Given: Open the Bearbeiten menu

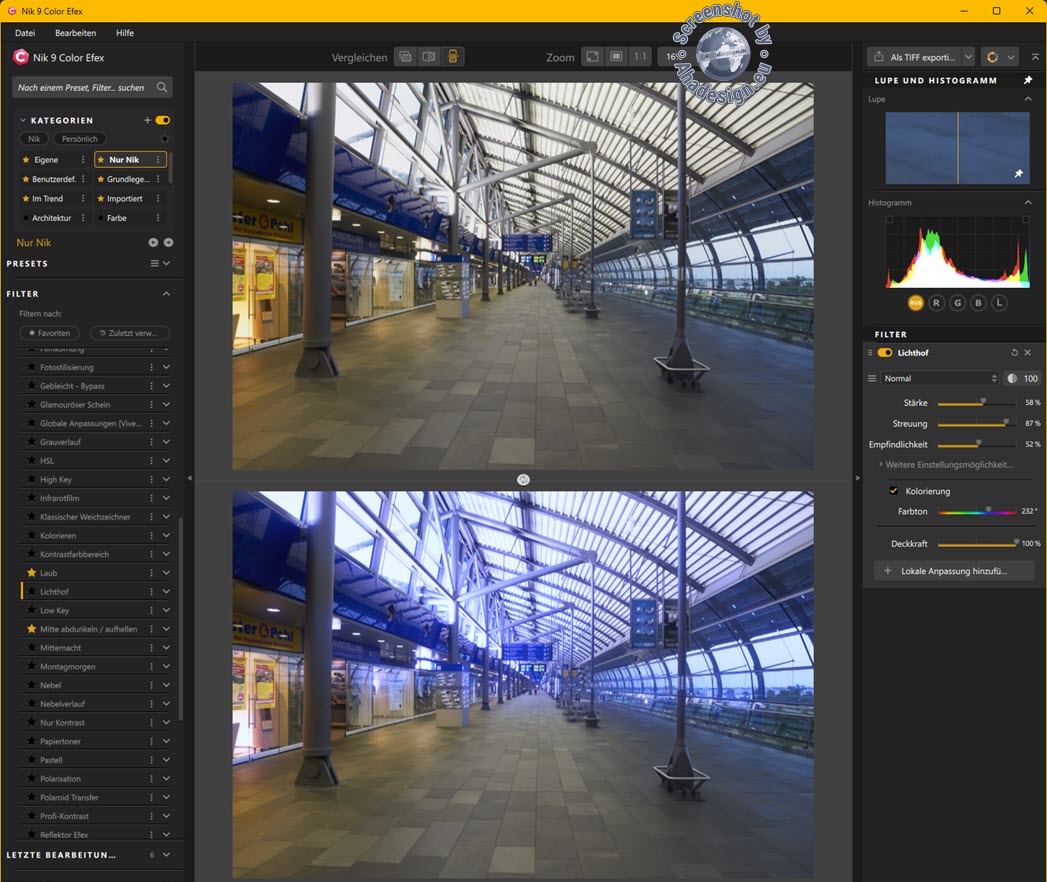Looking at the screenshot, I should coord(75,33).
